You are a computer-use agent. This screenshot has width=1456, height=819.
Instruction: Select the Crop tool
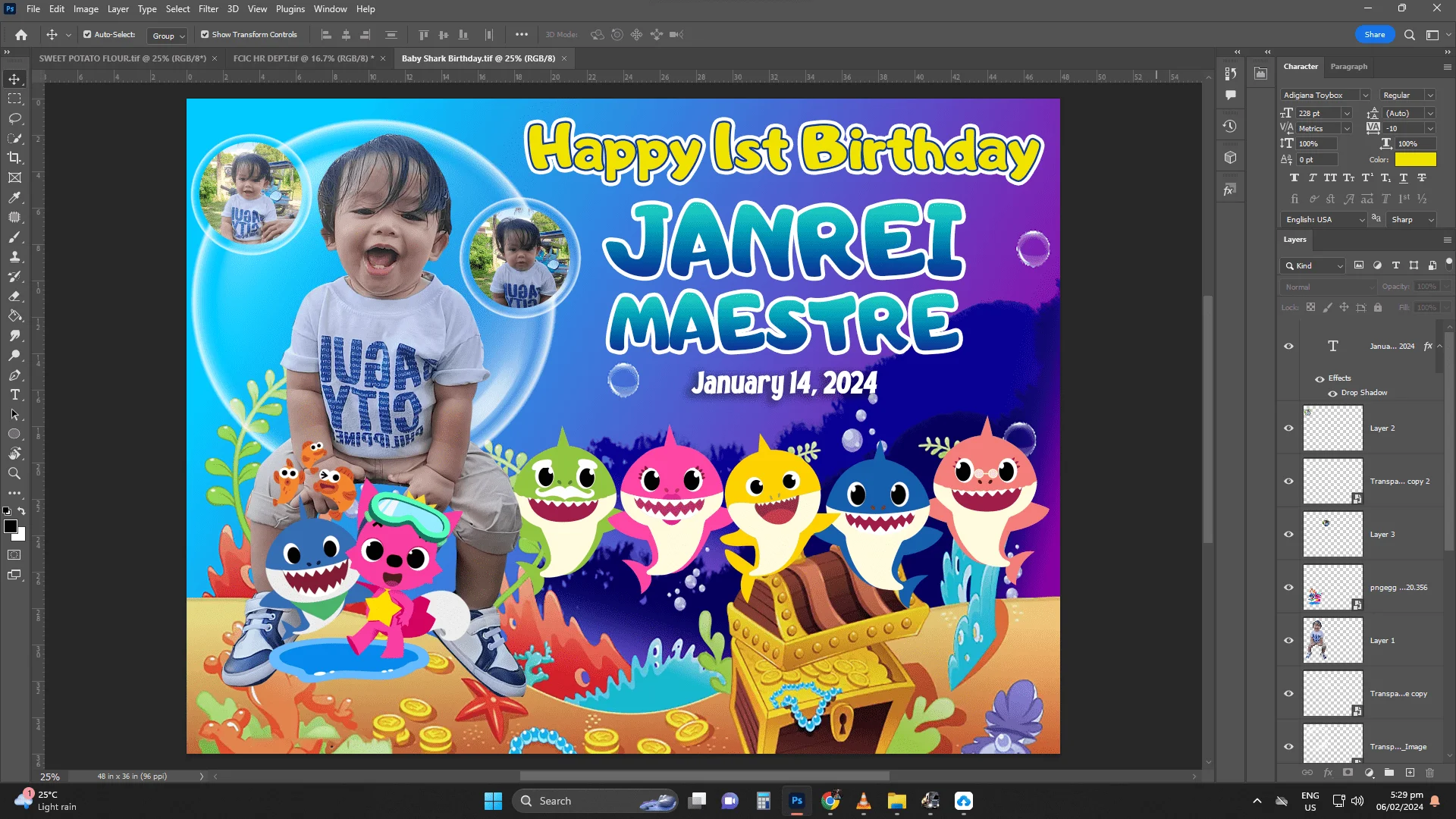coord(14,158)
